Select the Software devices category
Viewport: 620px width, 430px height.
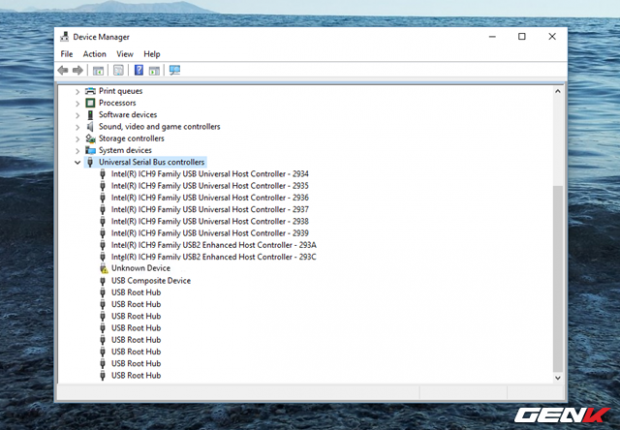[128, 115]
